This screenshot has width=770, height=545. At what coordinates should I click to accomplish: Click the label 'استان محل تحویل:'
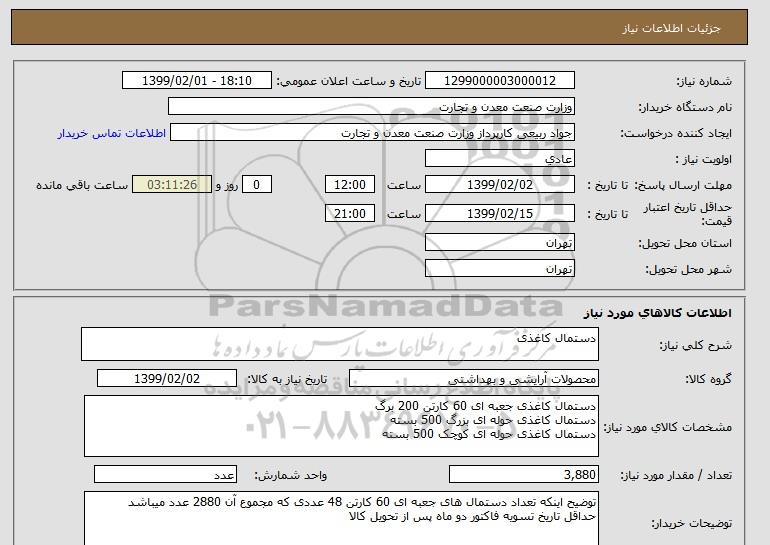[x=685, y=244]
